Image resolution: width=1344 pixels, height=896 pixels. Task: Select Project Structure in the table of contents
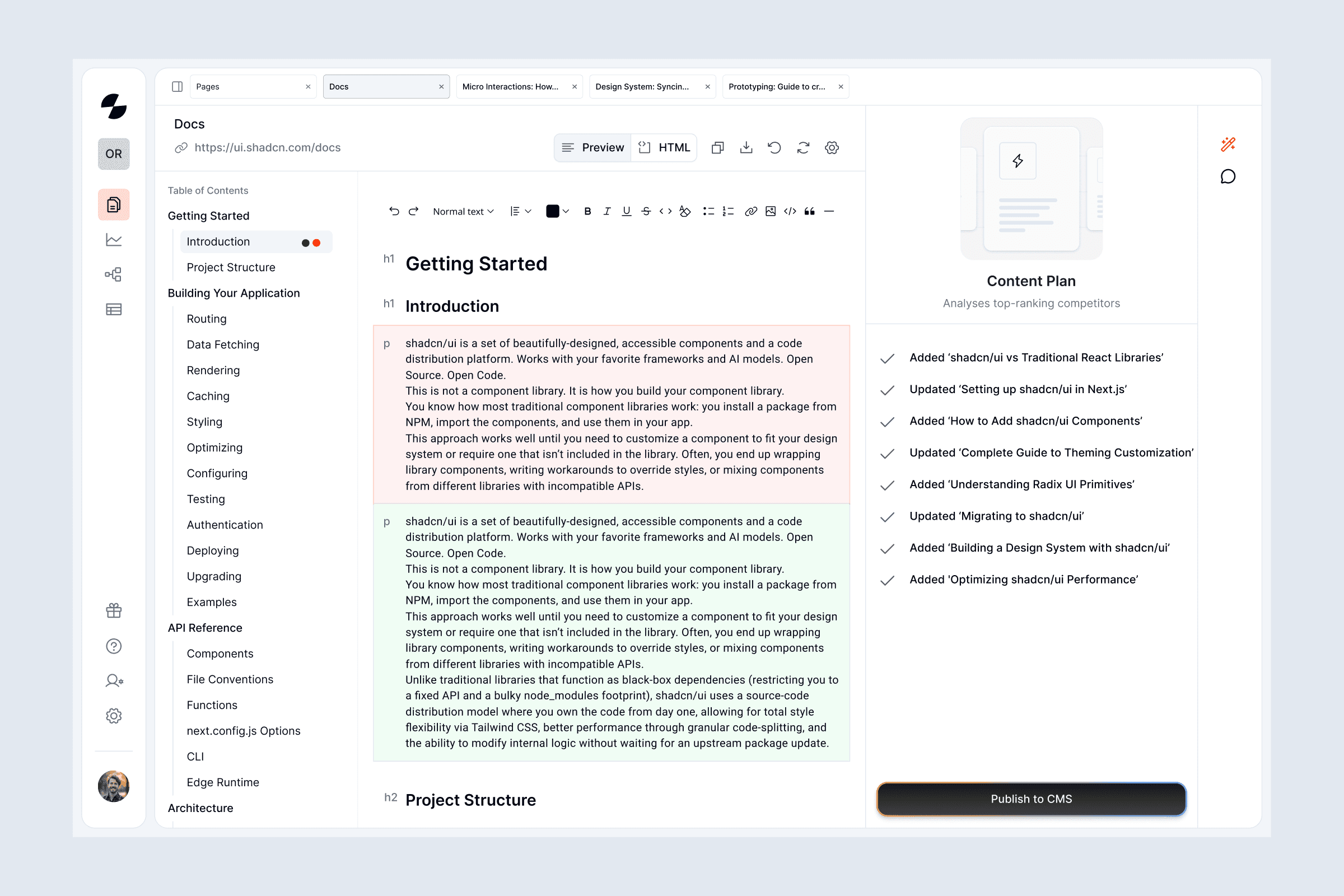(231, 268)
